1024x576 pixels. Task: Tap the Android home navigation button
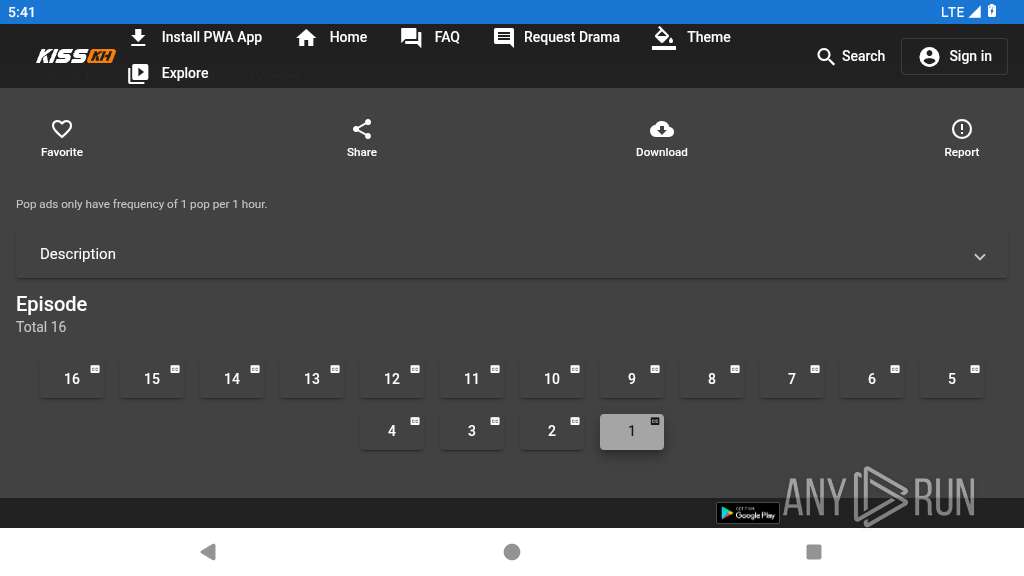click(x=512, y=552)
